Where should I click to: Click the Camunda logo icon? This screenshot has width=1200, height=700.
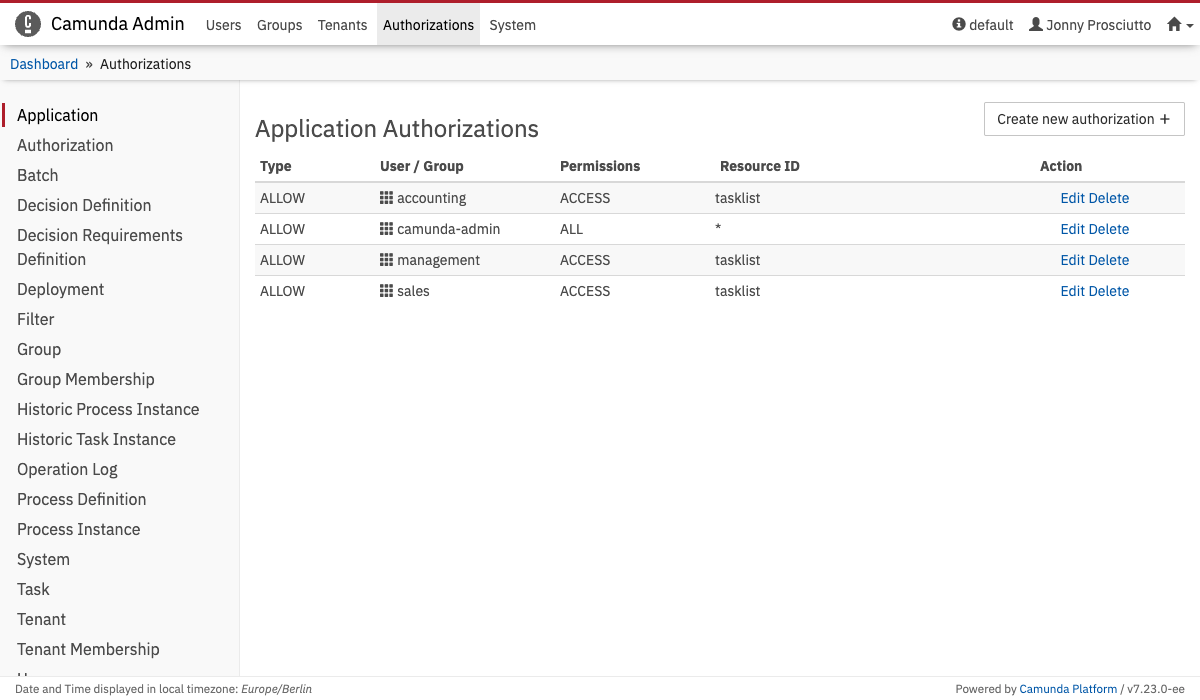tap(28, 24)
